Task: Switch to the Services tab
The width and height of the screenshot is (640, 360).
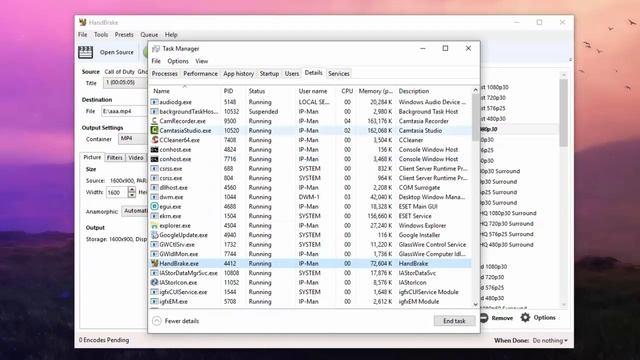Action: [x=339, y=73]
